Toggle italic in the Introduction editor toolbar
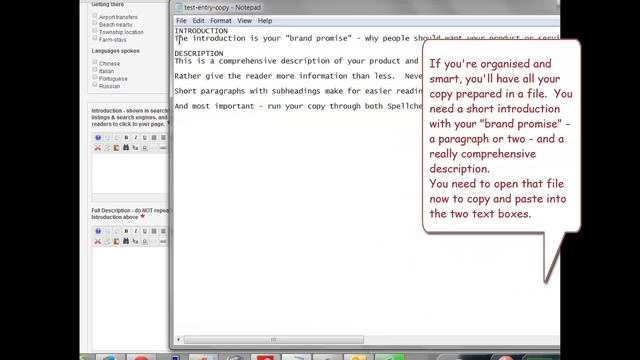 136,138
